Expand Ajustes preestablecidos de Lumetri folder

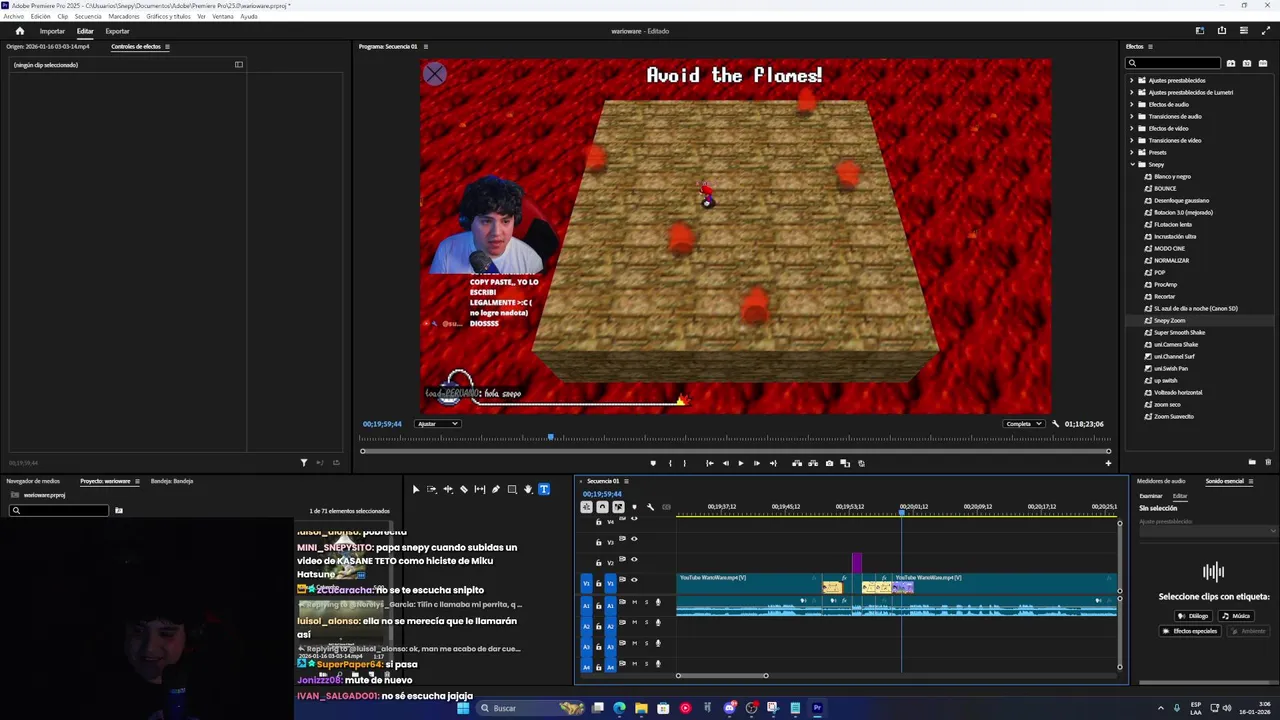click(1132, 92)
